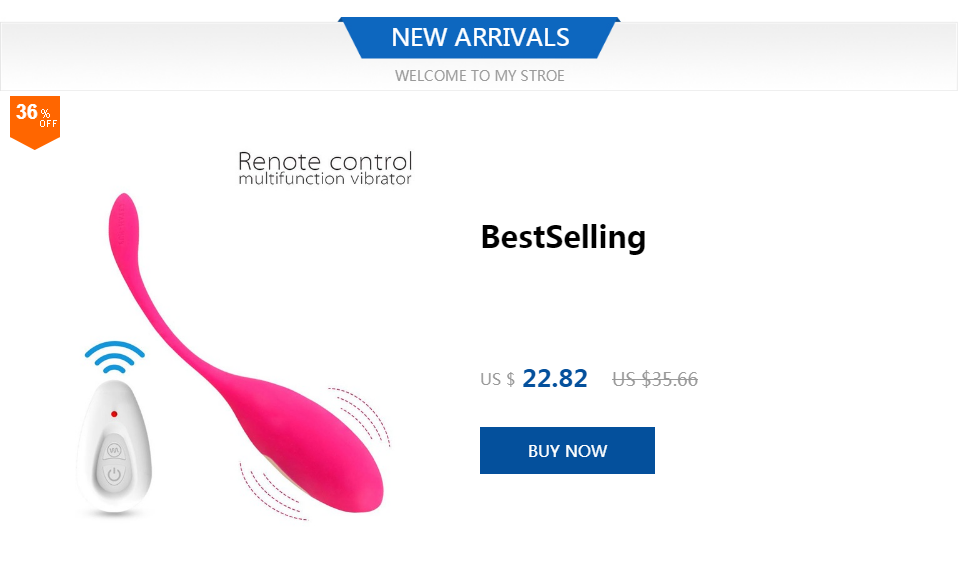Click the pink product's slim tail tip

pos(122,210)
